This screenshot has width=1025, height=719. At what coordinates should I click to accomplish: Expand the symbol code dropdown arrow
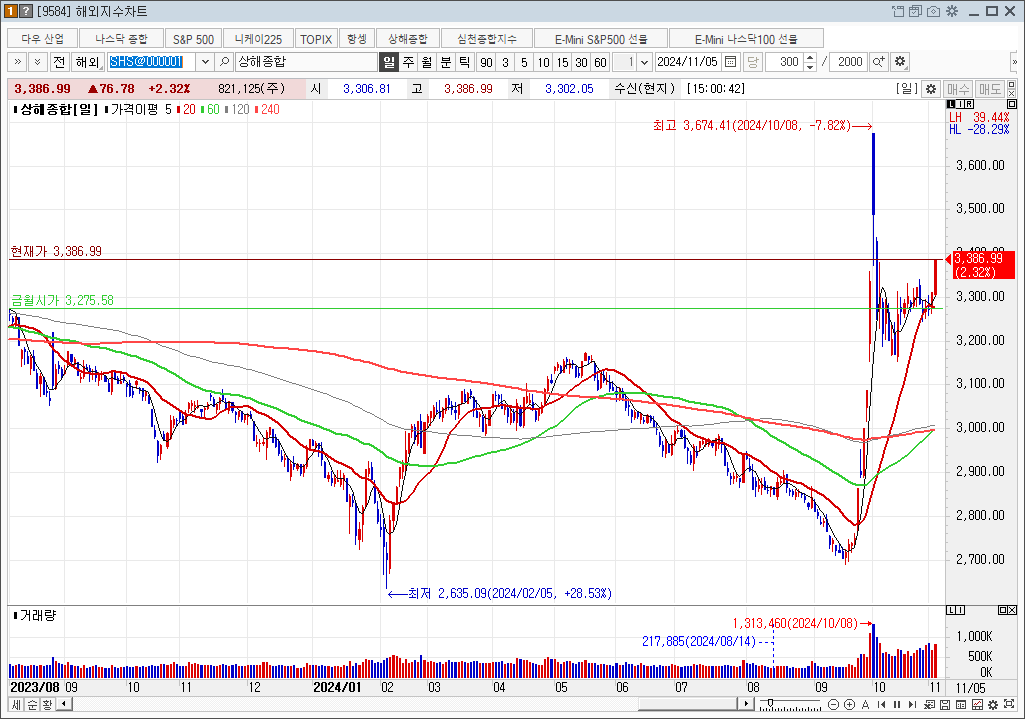point(206,62)
